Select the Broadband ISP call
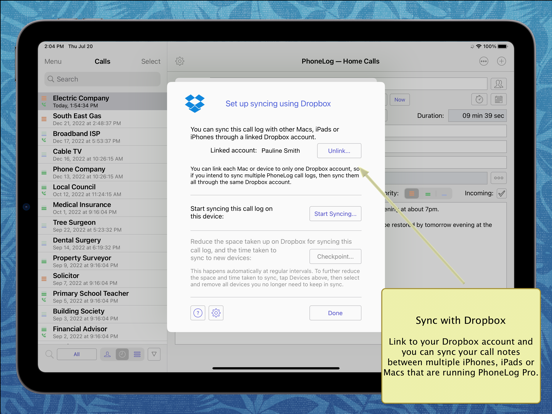The height and width of the screenshot is (414, 552). click(x=102, y=137)
